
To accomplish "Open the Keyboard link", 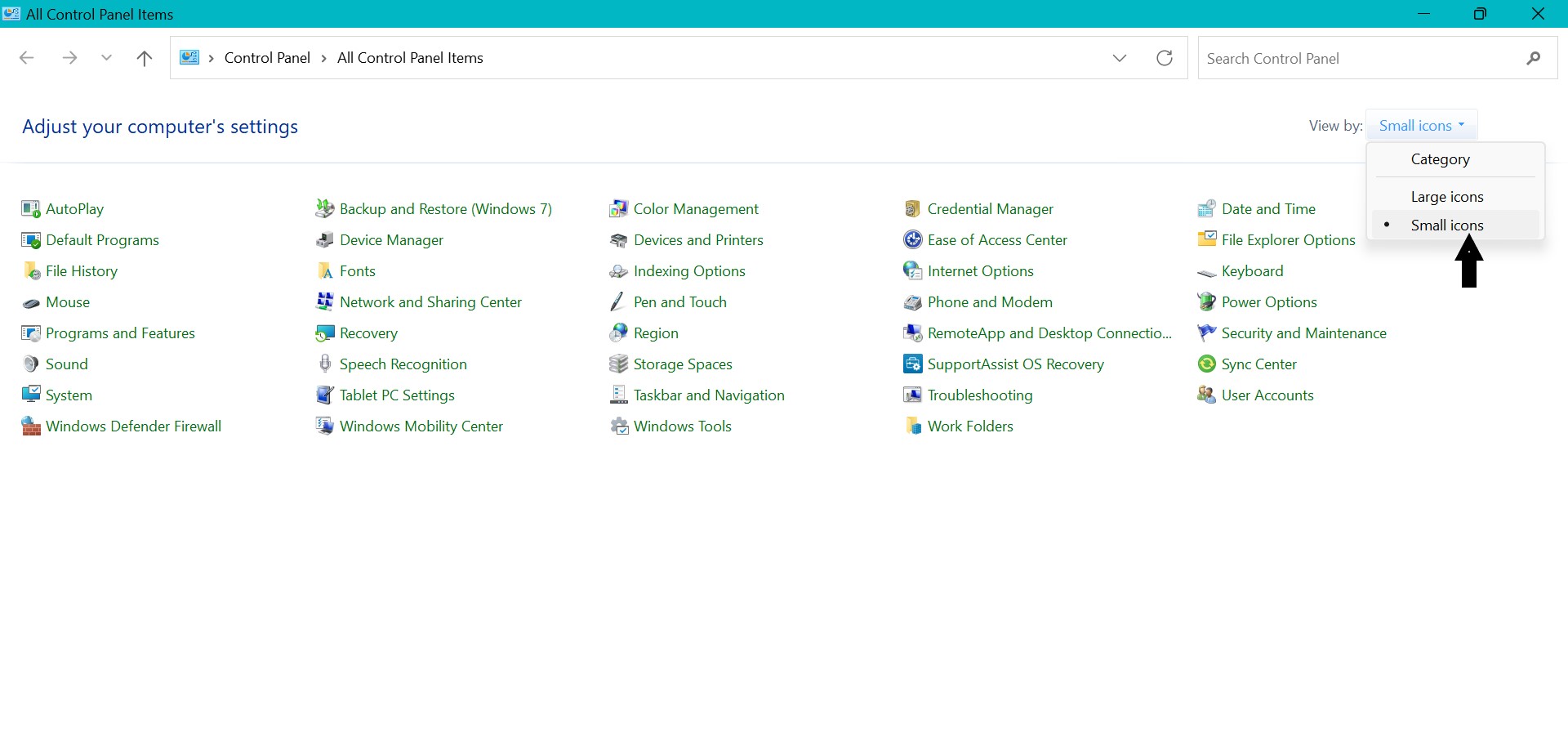I will pyautogui.click(x=1253, y=271).
